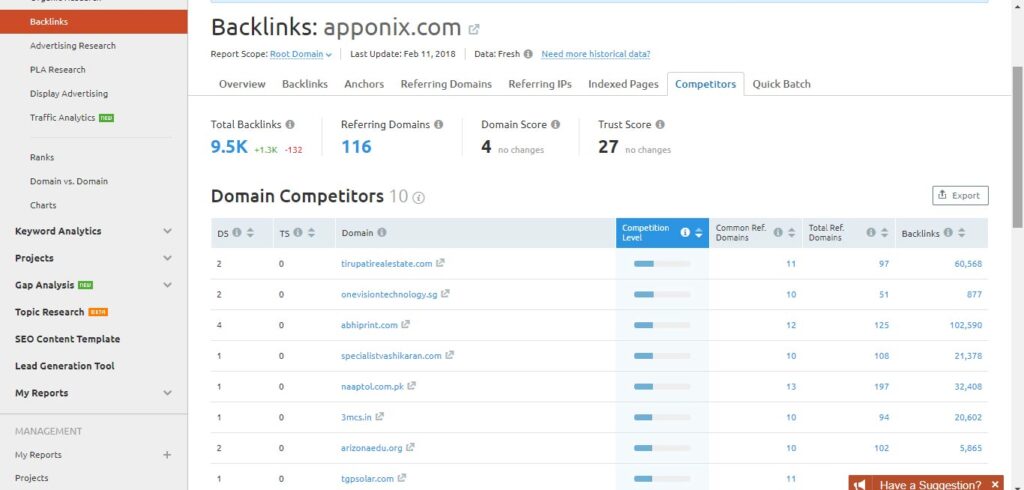
Task: Open Charts in sidebar
Action: click(x=43, y=205)
